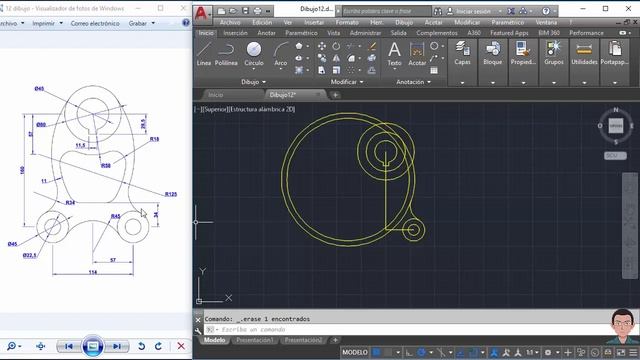
Task: Click the Save icon in quick access toolbar
Action: pos(245,11)
